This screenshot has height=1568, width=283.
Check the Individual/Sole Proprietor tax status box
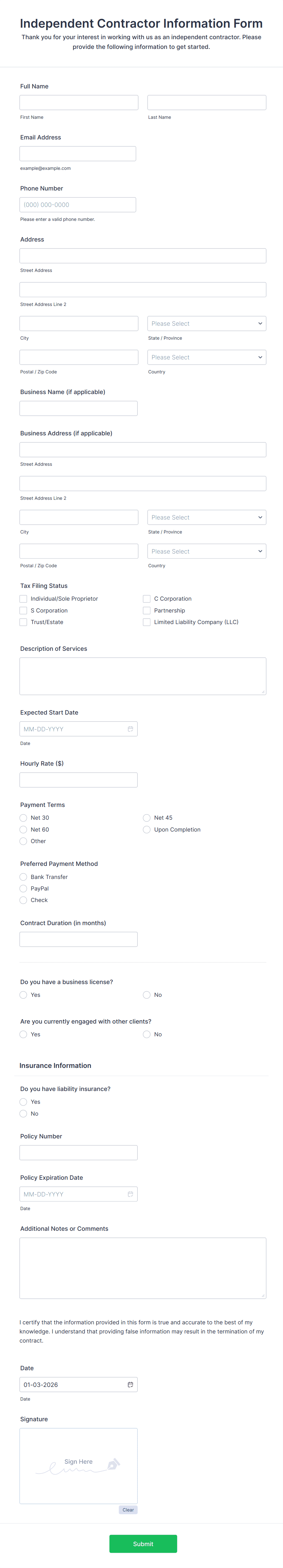(23, 598)
